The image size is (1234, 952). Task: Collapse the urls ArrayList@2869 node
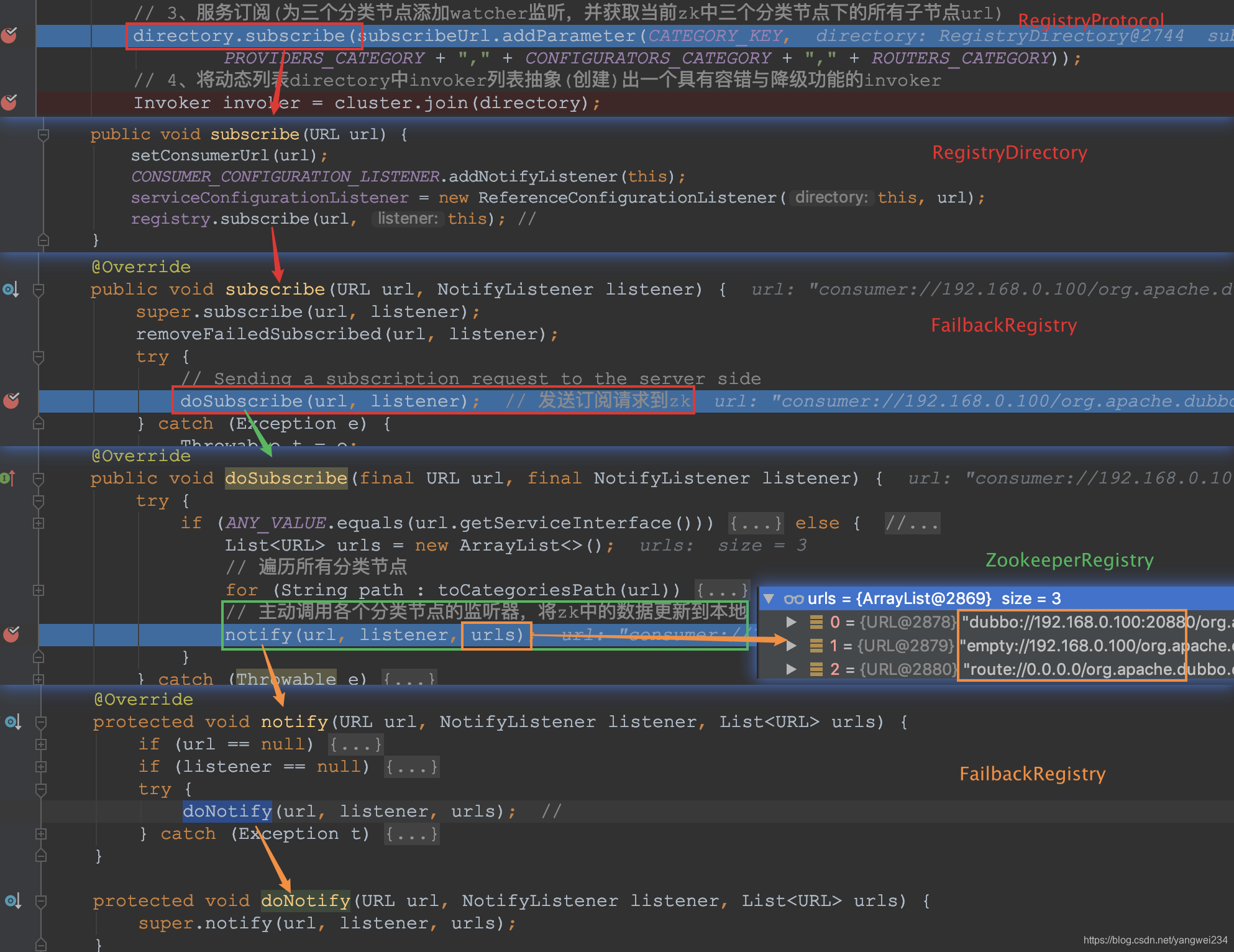769,599
